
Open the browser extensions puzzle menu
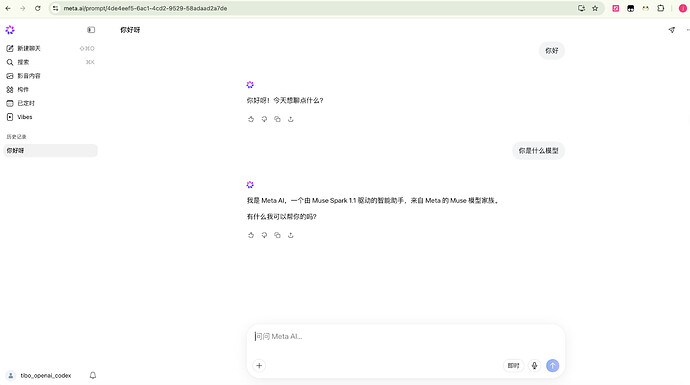click(x=661, y=8)
